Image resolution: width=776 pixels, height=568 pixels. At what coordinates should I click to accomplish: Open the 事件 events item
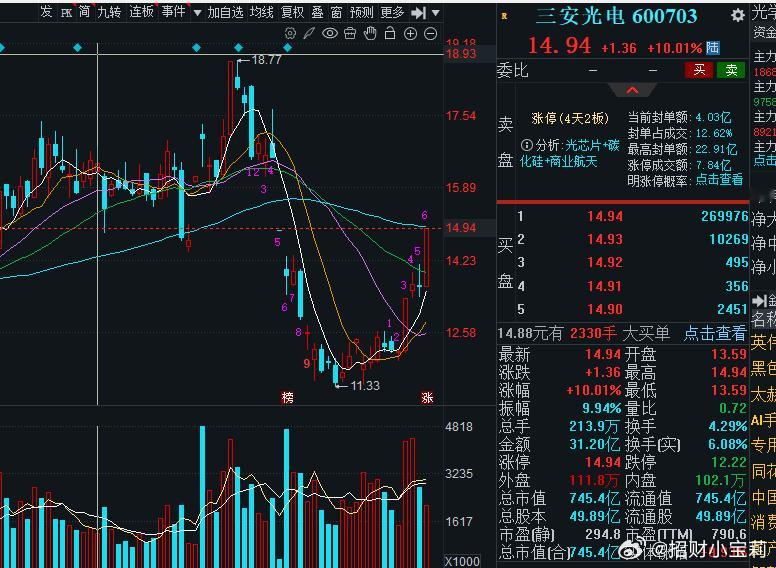coord(173,12)
